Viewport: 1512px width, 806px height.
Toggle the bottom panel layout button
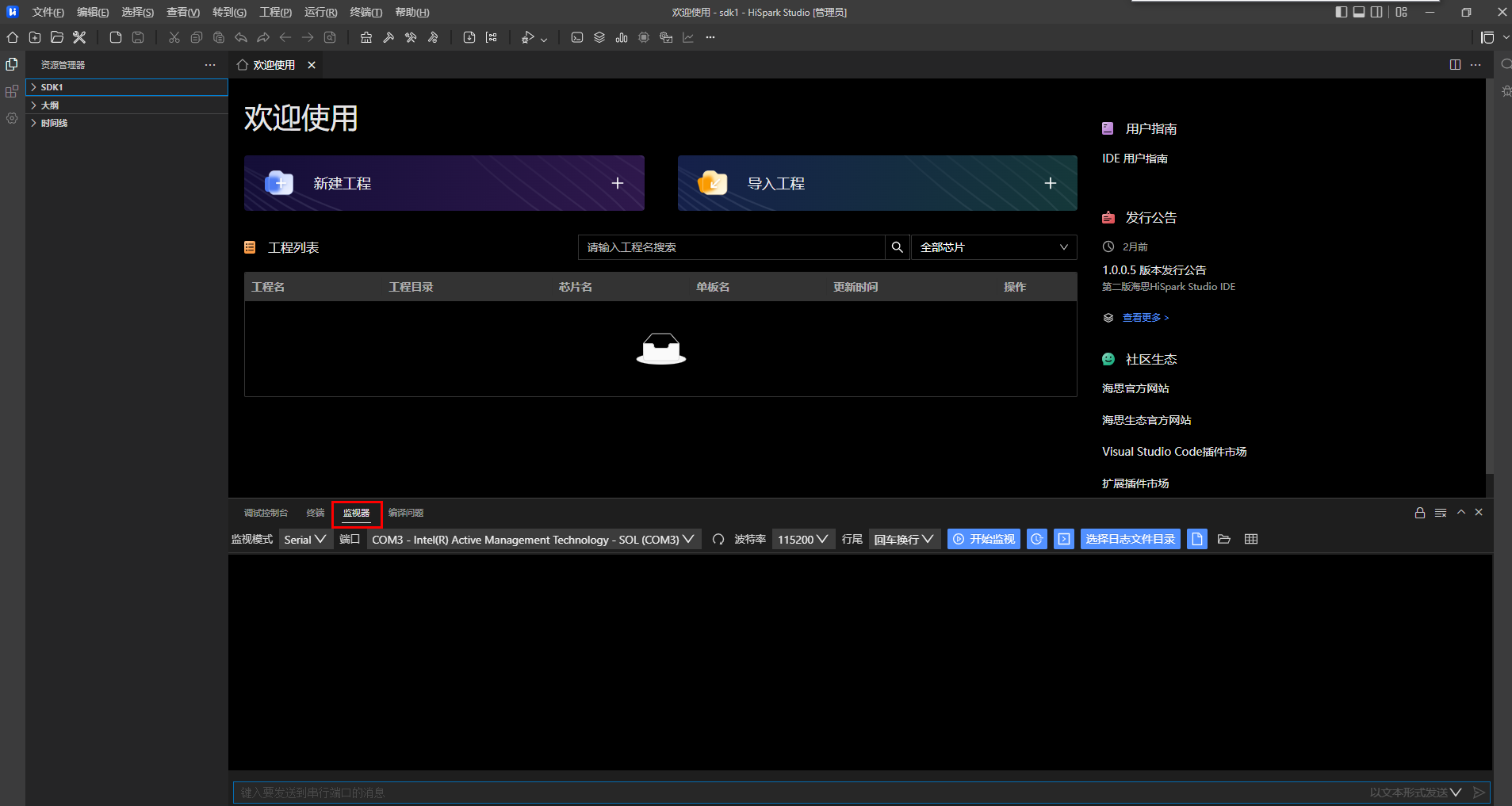coord(1359,12)
